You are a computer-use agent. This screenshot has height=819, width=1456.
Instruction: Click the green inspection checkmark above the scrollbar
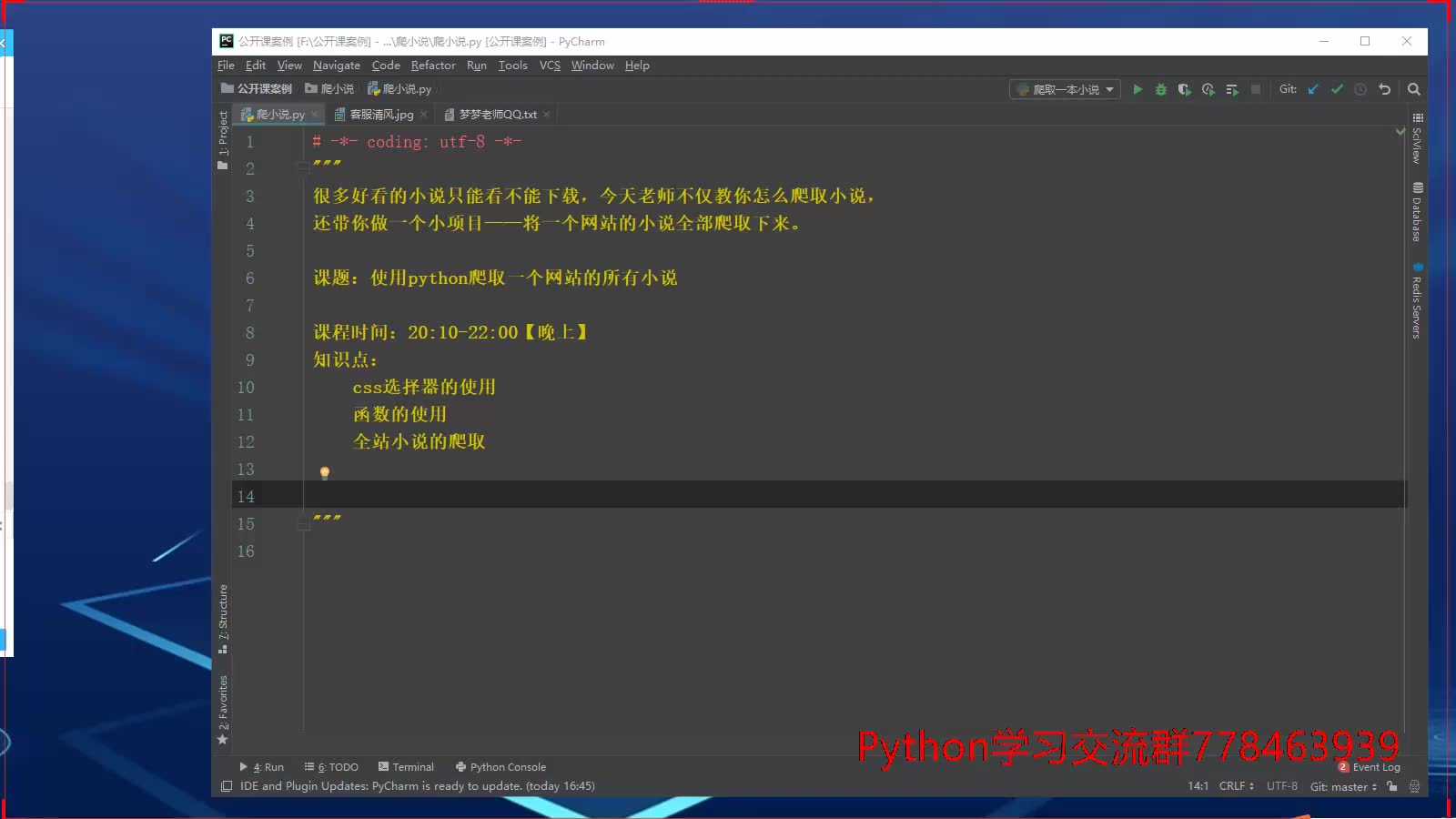click(x=1400, y=132)
